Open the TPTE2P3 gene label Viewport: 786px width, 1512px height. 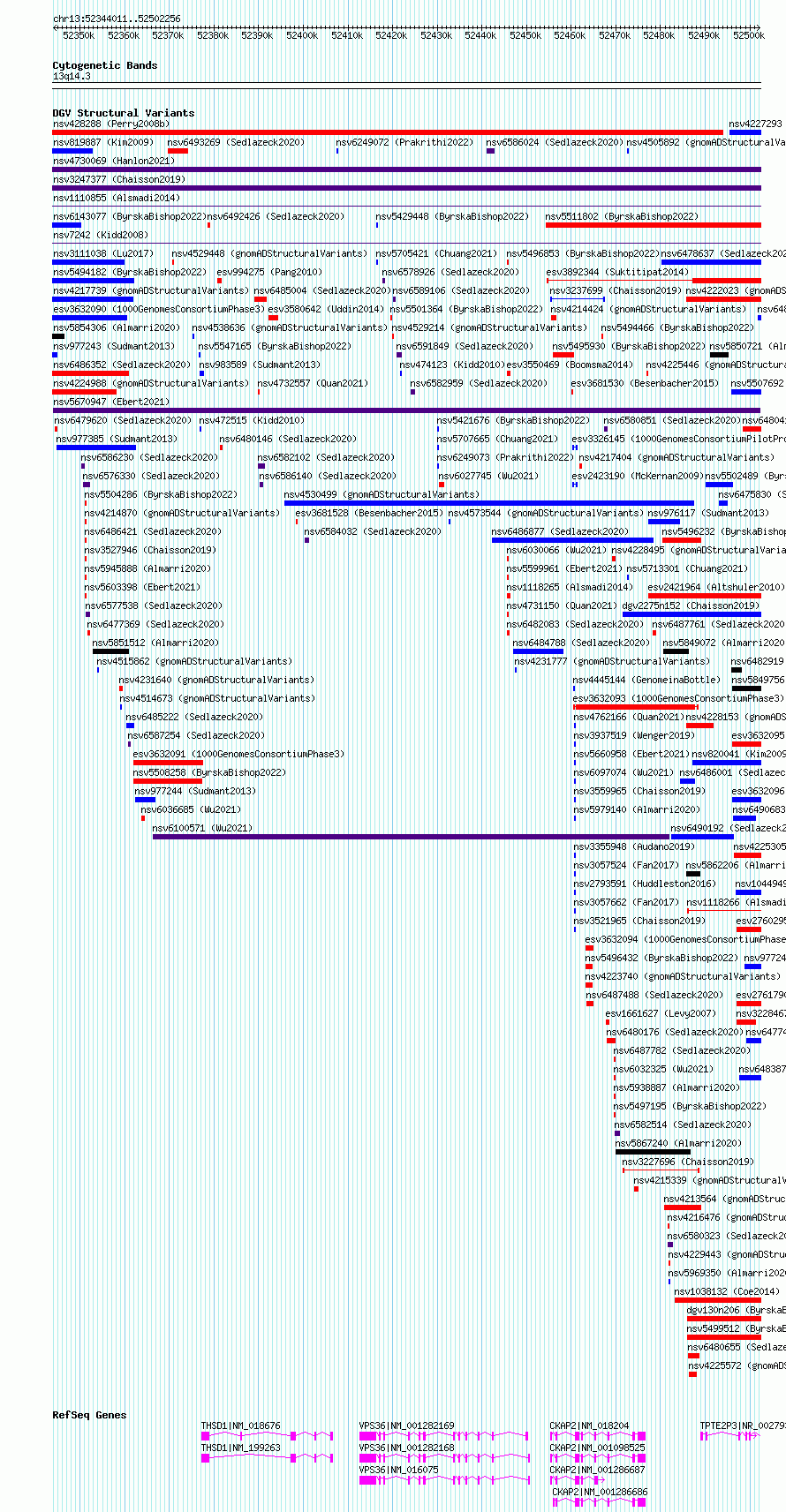point(743,1425)
